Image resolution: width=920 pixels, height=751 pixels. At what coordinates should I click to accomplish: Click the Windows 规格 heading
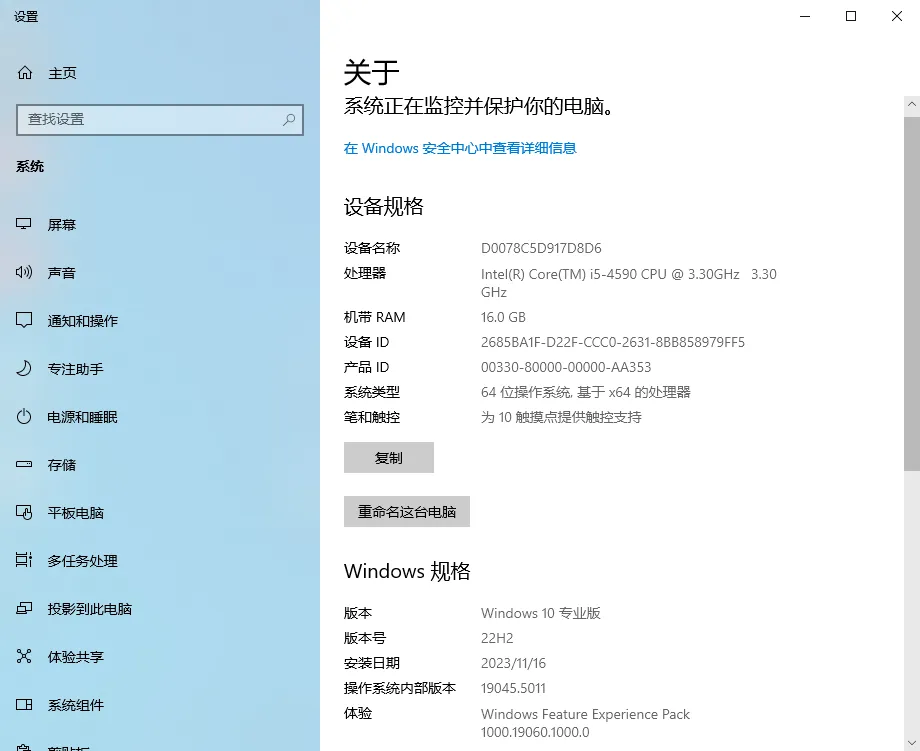[x=407, y=571]
